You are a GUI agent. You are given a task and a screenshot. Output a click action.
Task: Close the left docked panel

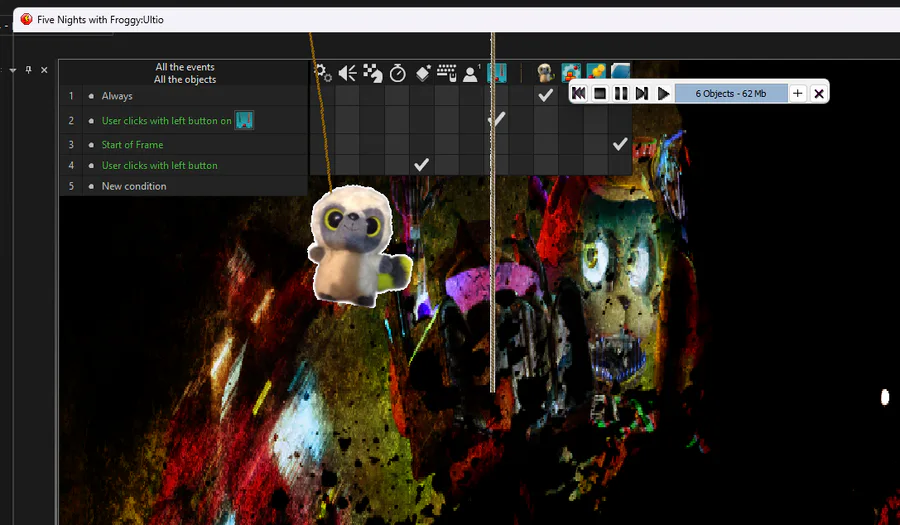click(x=44, y=70)
